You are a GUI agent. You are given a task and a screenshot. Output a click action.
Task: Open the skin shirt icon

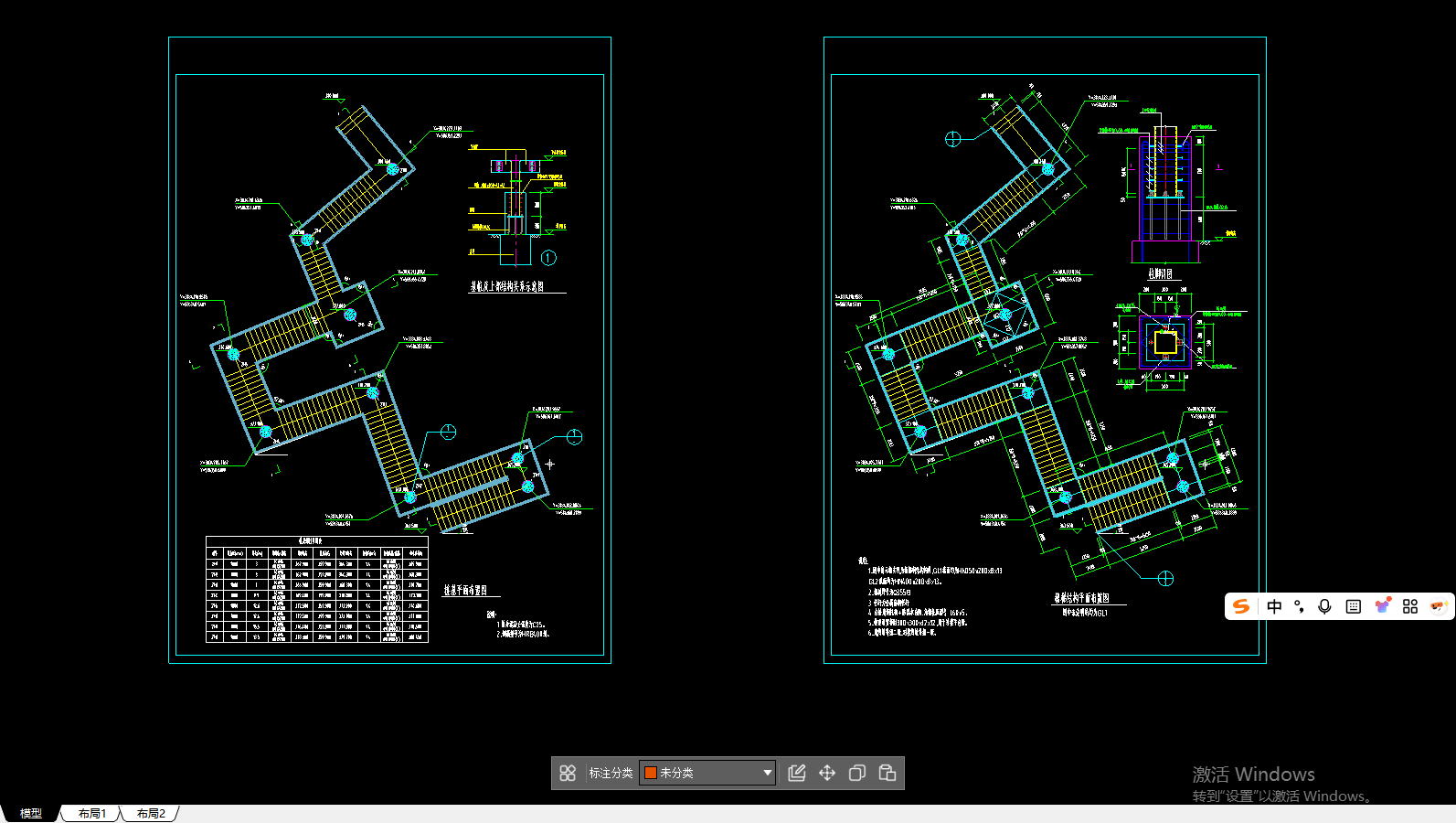coord(1383,605)
